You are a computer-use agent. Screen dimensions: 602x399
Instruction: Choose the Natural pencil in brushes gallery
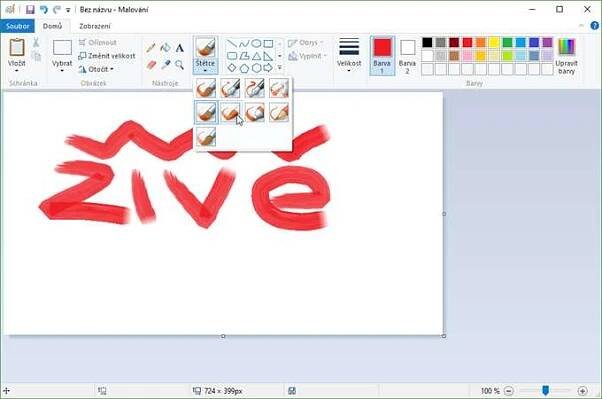(279, 112)
